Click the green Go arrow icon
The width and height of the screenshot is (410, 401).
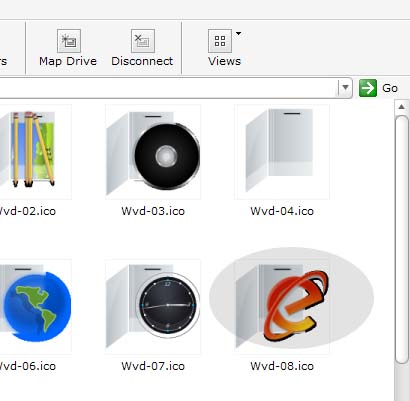coord(368,88)
